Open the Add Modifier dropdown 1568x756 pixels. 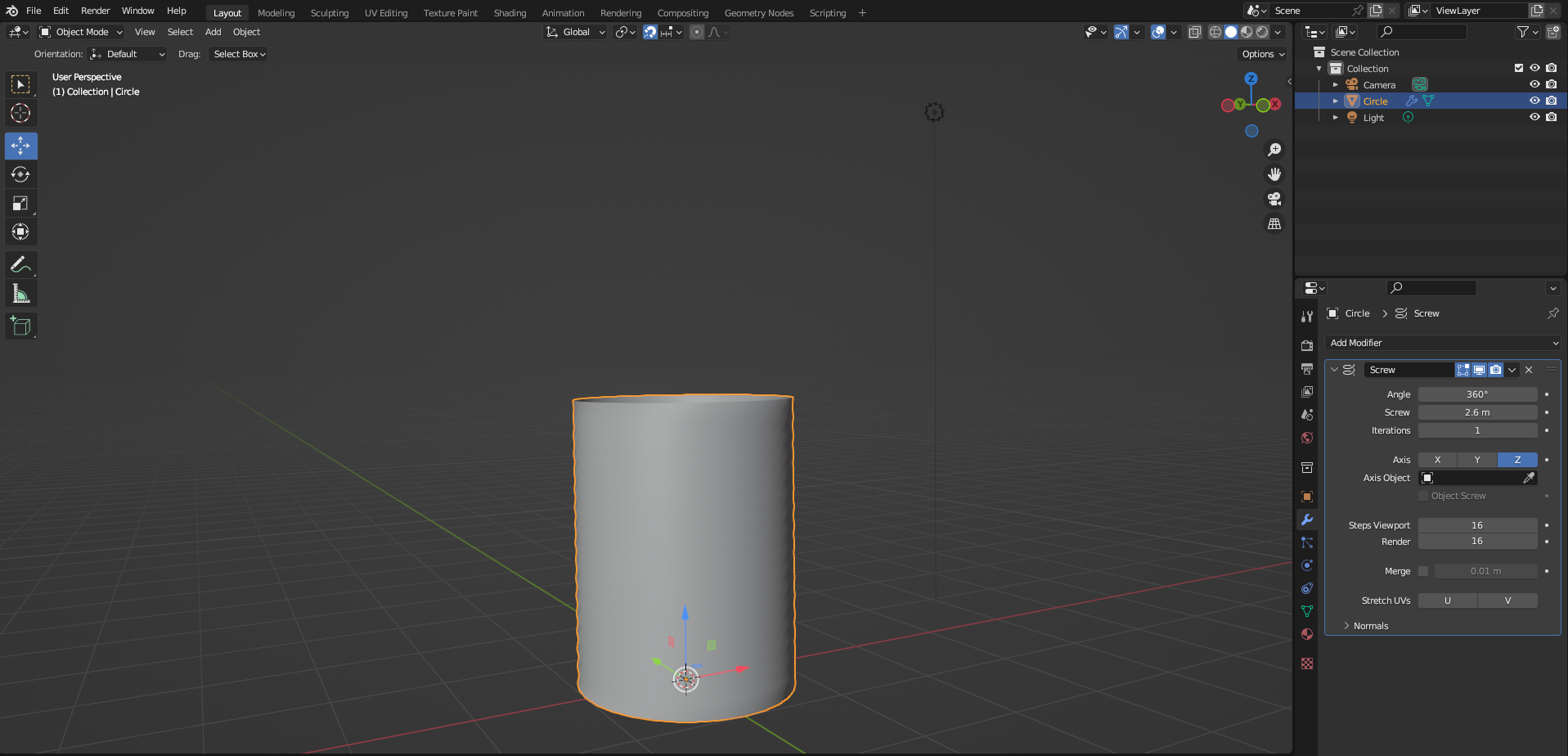(1443, 343)
